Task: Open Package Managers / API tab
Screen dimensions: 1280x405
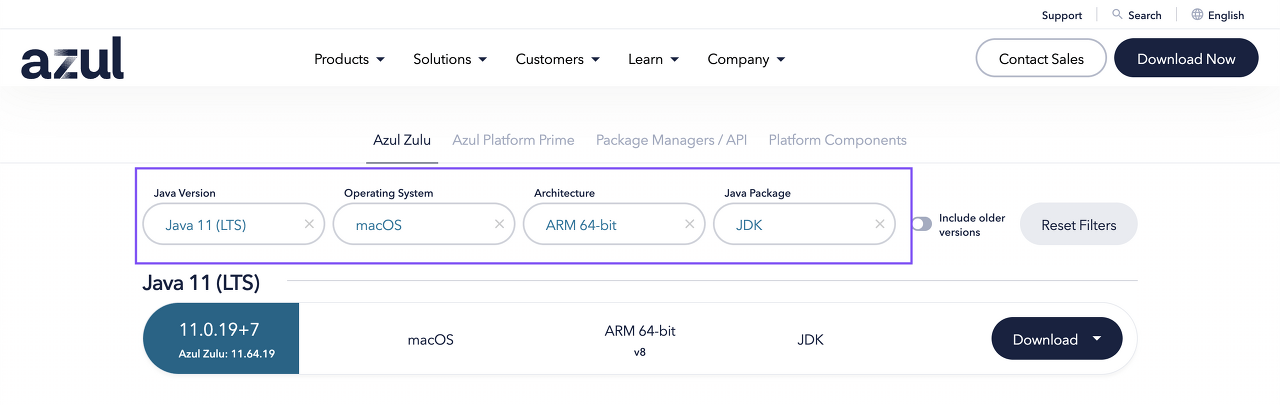Action: (671, 140)
